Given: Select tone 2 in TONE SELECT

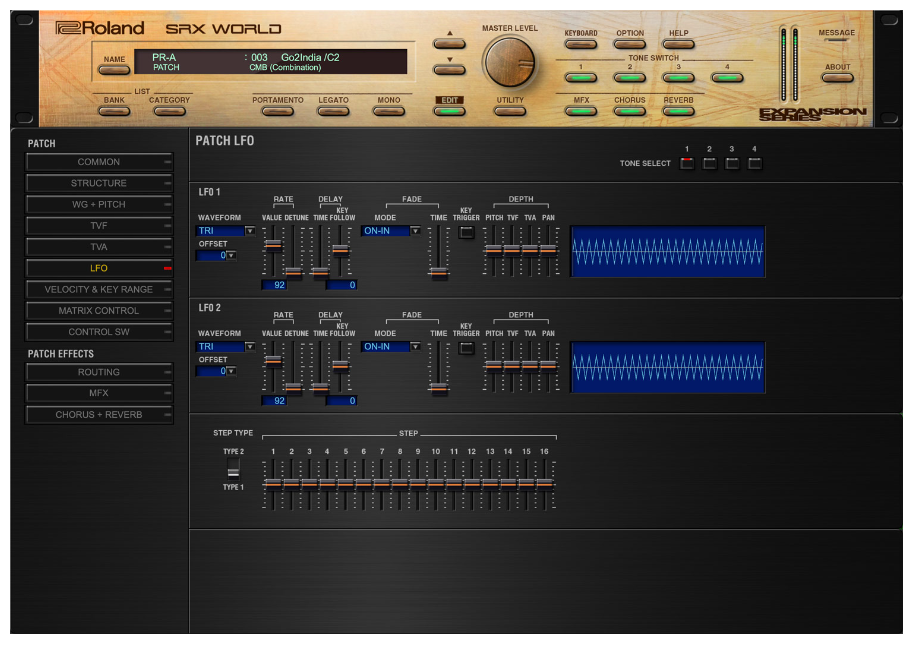Looking at the screenshot, I should click(x=709, y=163).
